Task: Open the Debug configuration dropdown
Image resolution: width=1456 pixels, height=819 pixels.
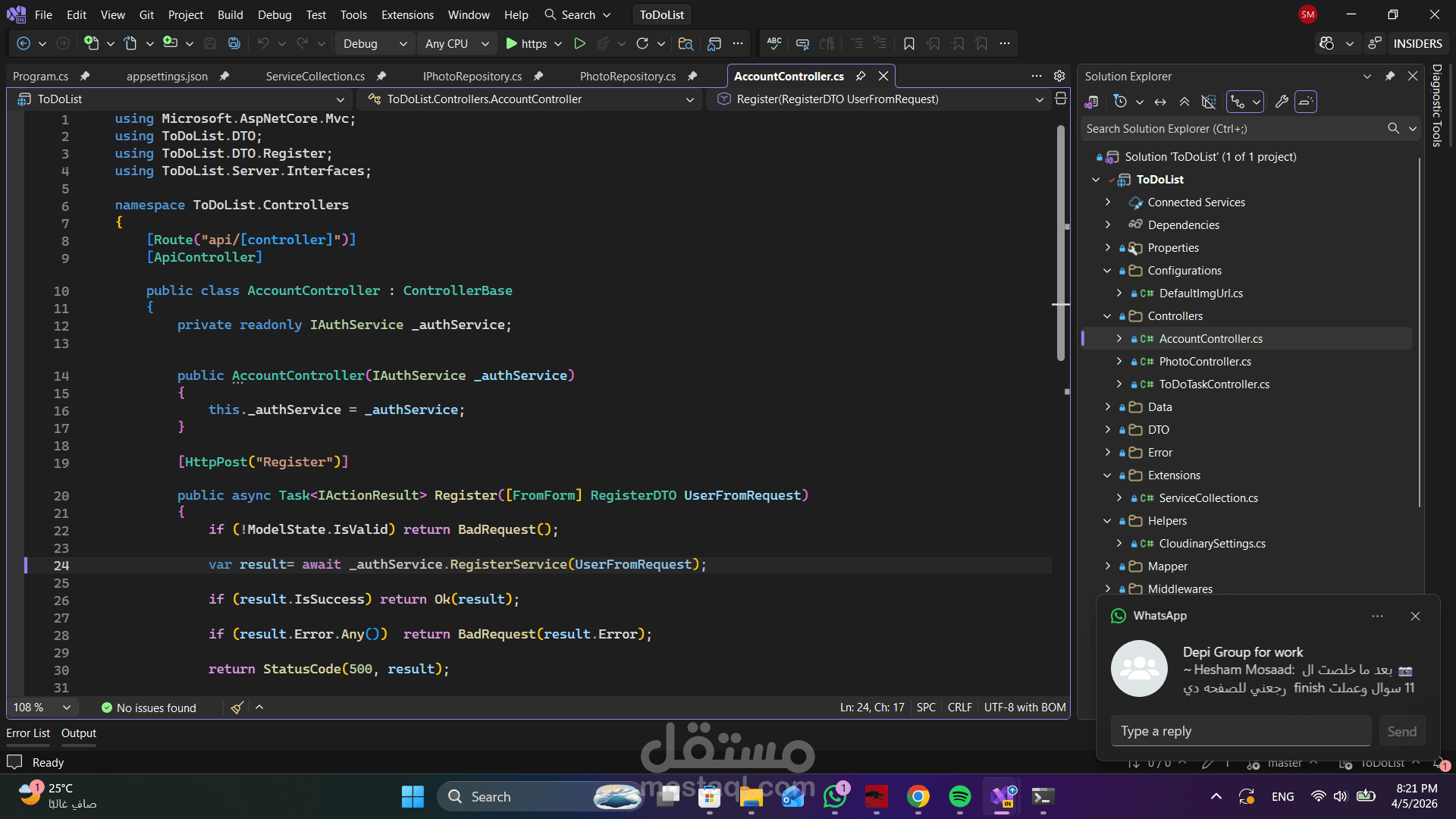Action: (375, 44)
